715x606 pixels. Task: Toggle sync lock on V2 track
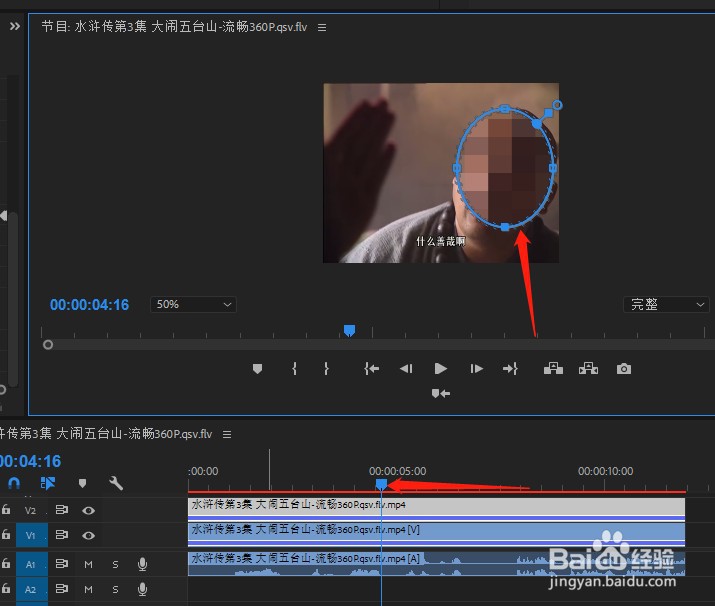tap(62, 510)
